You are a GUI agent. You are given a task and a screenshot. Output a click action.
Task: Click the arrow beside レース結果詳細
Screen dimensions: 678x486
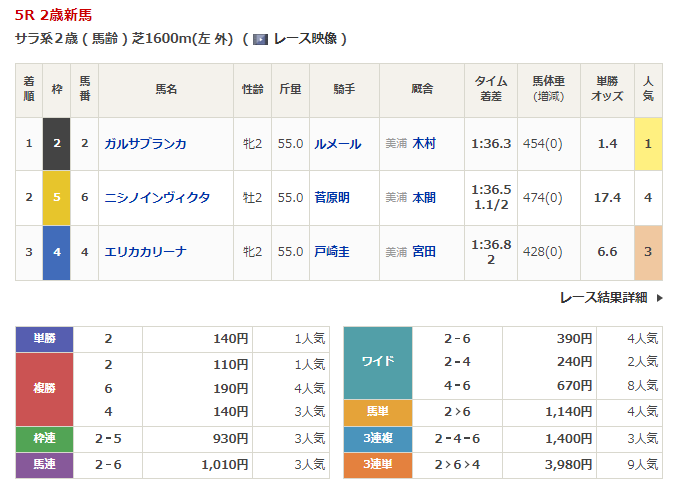658,298
